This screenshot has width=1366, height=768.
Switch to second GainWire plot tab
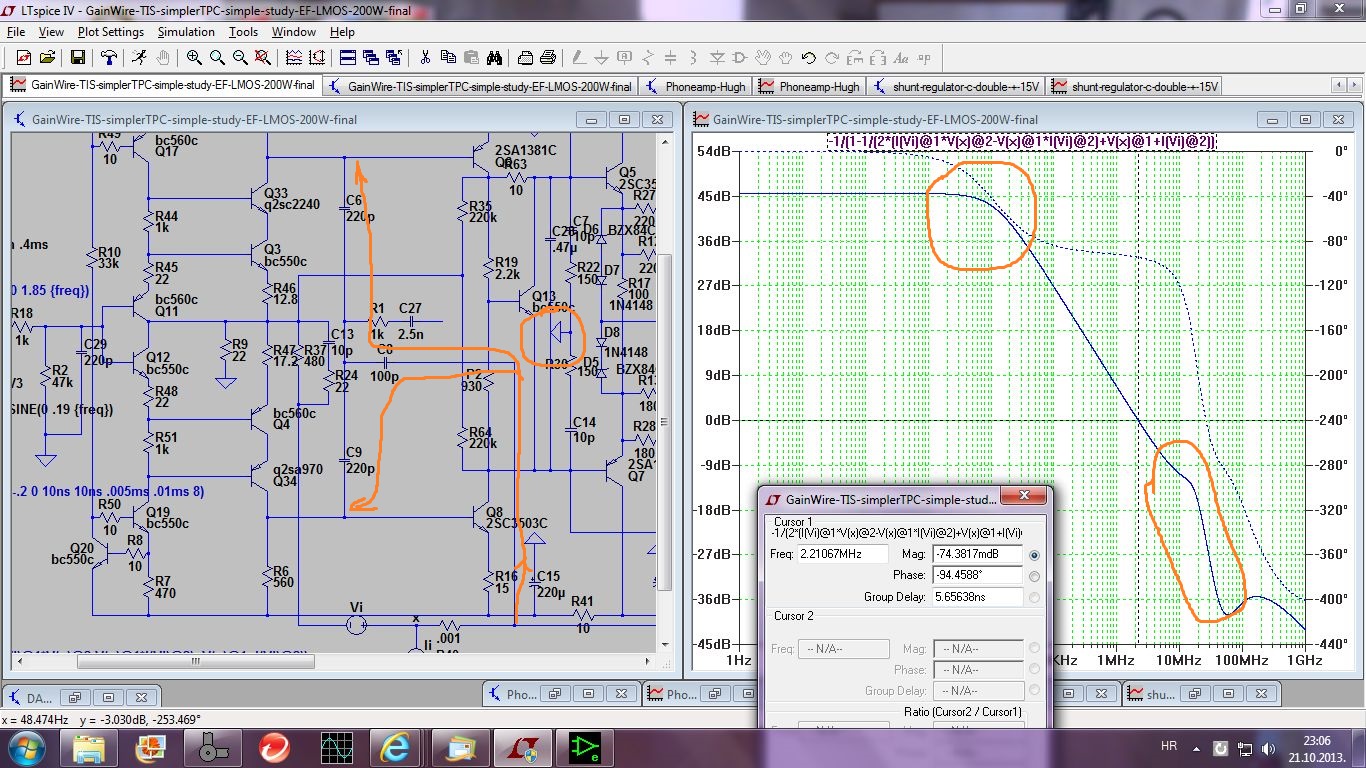pos(480,86)
